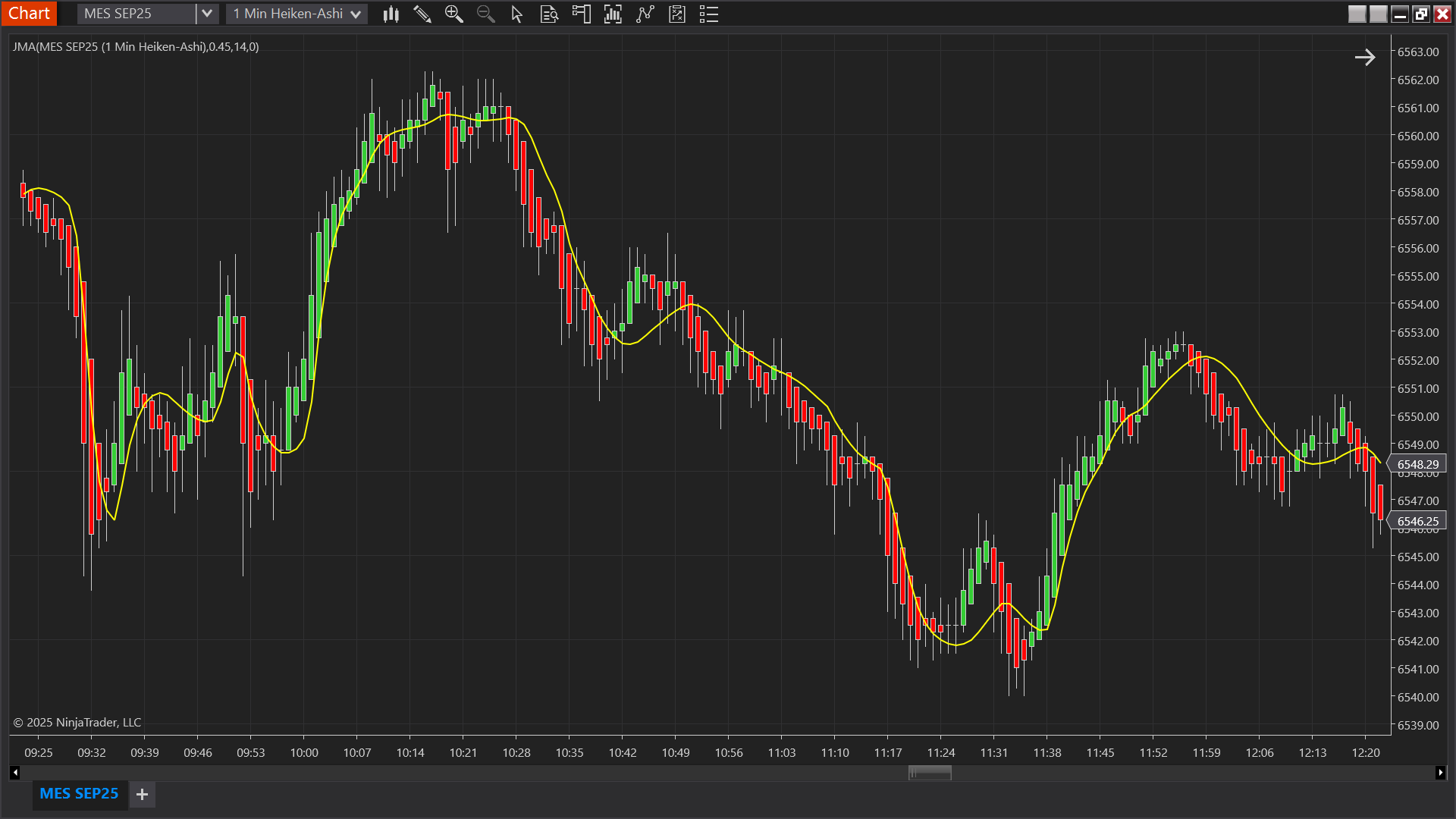Open the red Chart menu button
Image resolution: width=1456 pixels, height=819 pixels.
(29, 13)
